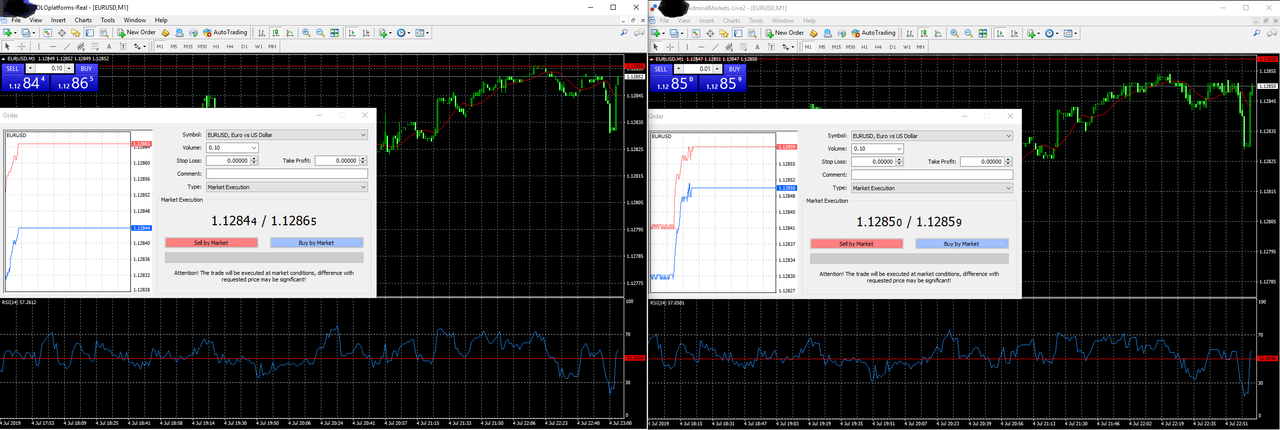This screenshot has height=430, width=1280.
Task: Open Data Window crosshair icon in left terminal
Action: coord(62,32)
